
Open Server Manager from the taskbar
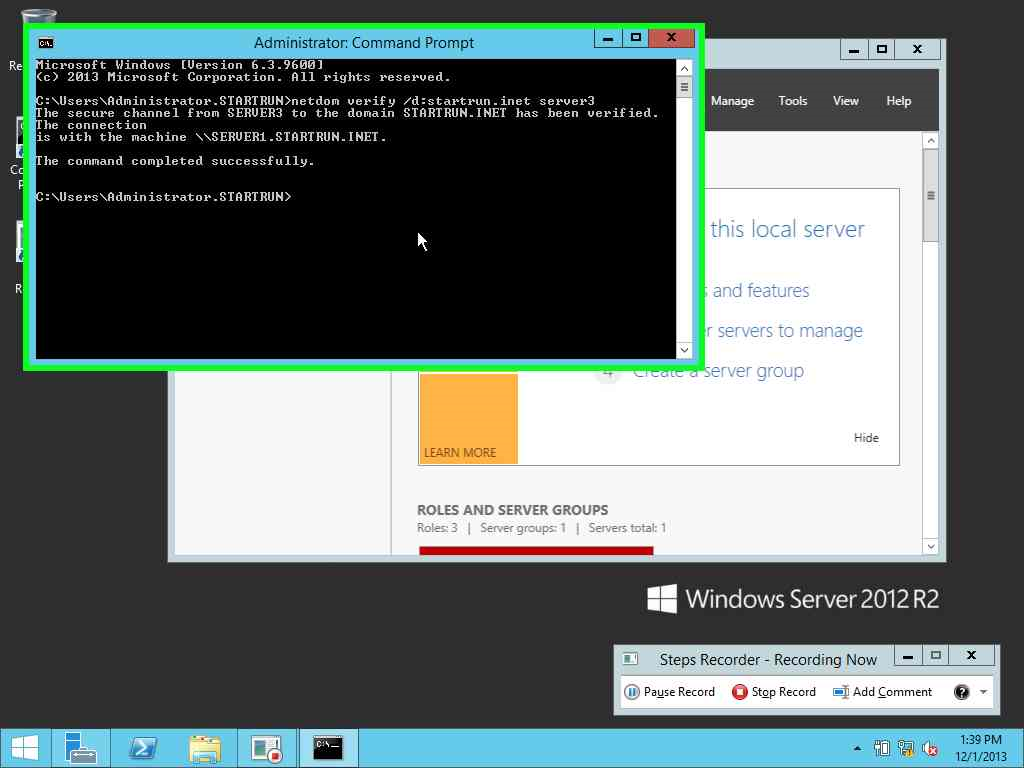pyautogui.click(x=81, y=748)
